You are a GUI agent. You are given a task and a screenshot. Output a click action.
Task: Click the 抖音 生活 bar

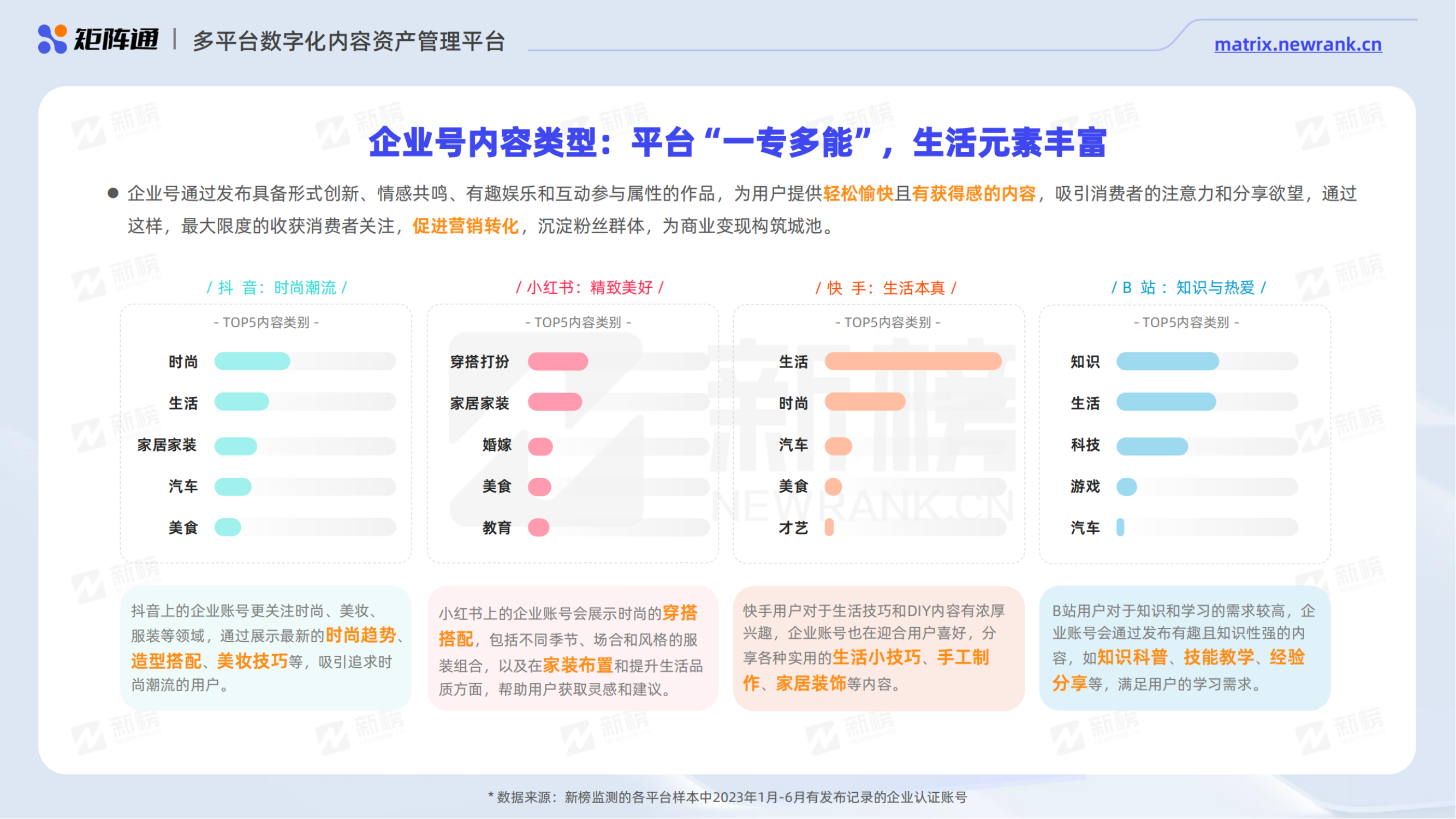(242, 402)
